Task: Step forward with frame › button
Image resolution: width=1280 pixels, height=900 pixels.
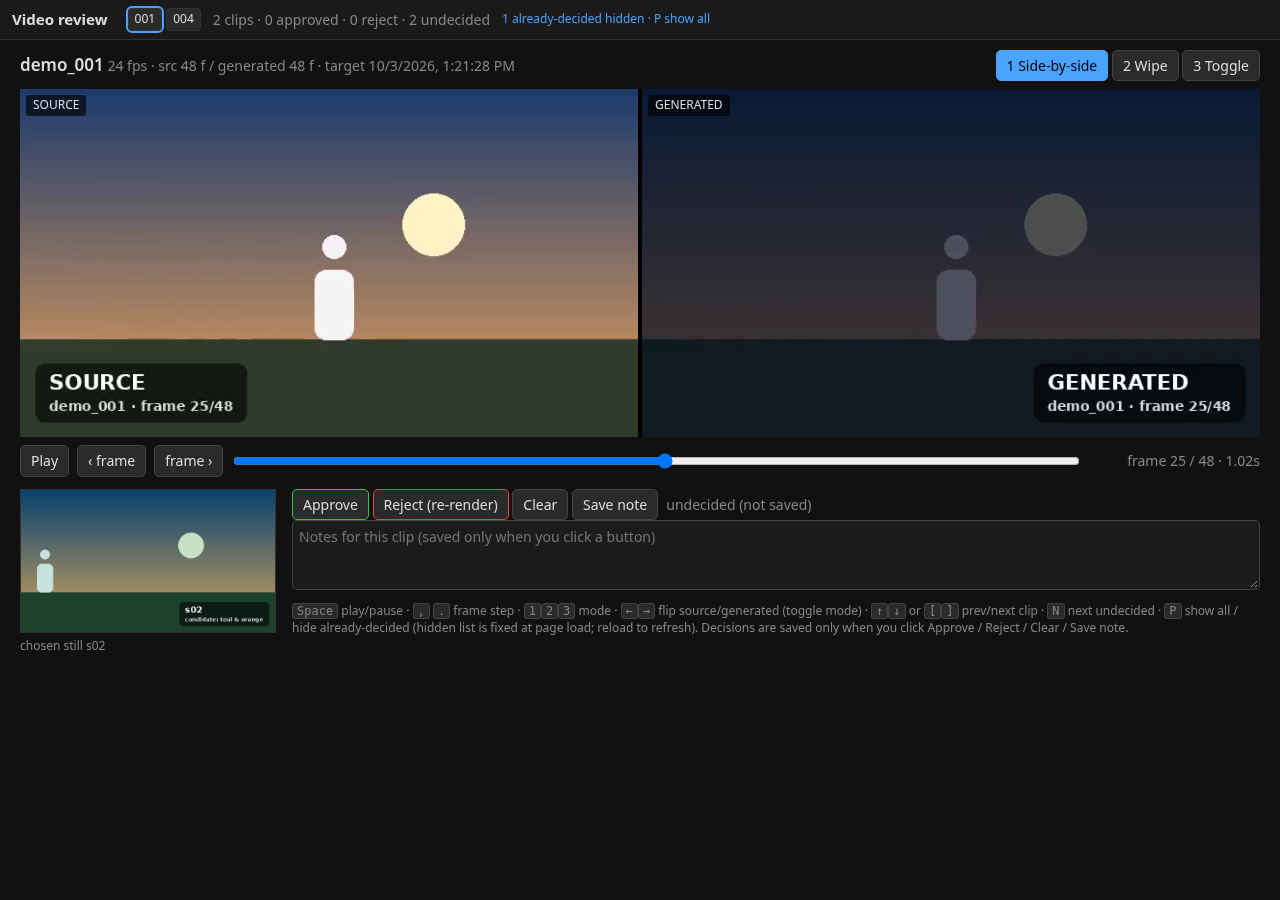Action: click(188, 461)
